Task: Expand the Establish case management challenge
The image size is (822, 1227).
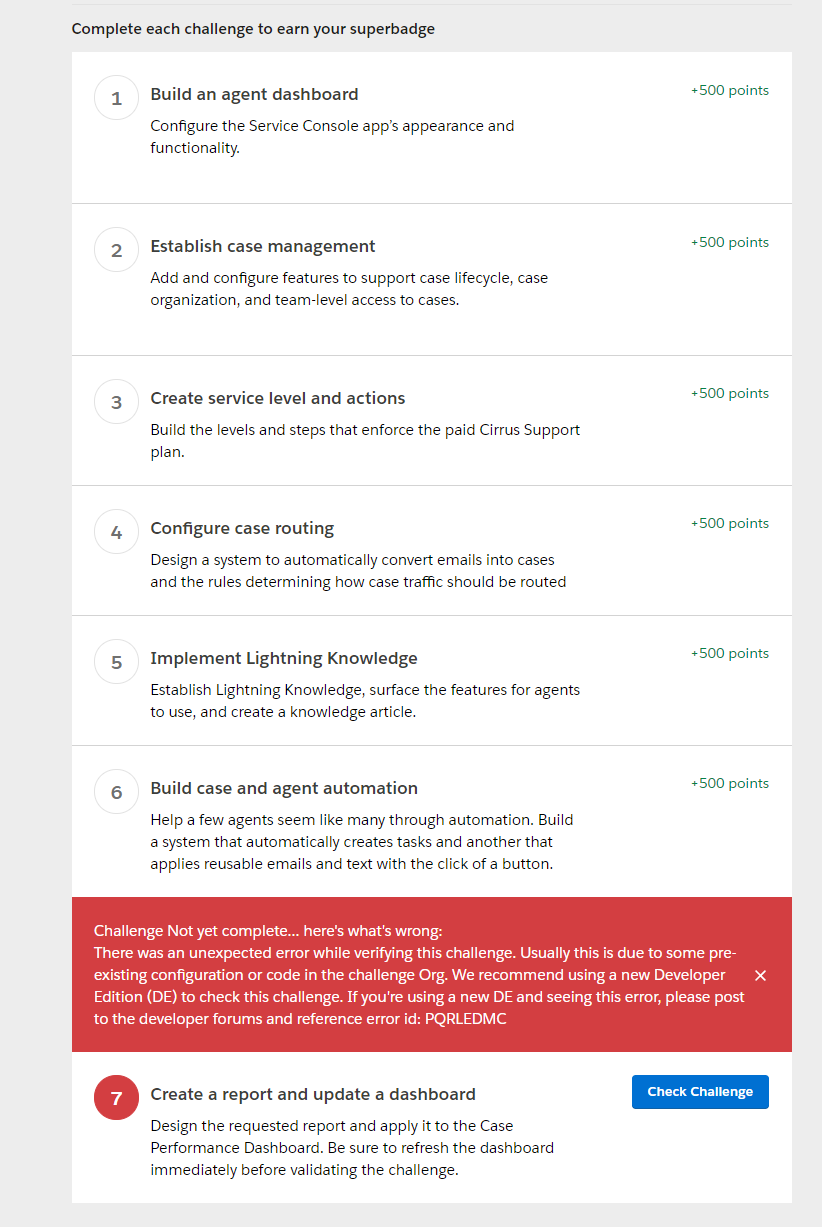Action: coord(262,246)
